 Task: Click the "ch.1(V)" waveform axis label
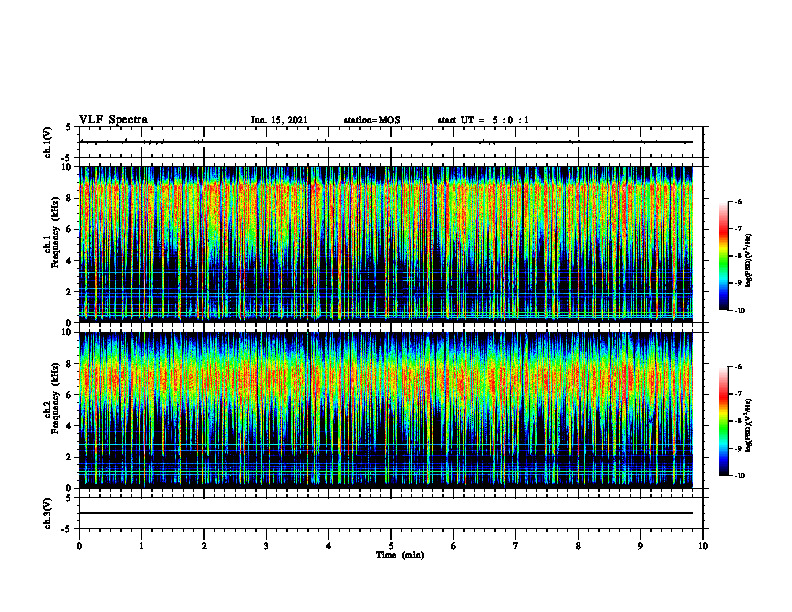(47, 142)
